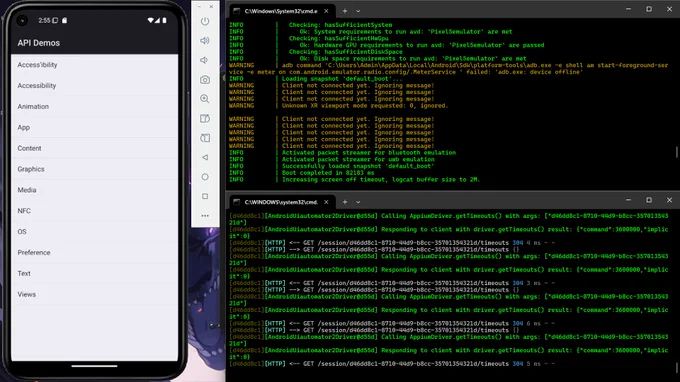The height and width of the screenshot is (382, 680).
Task: Minimize the emulator toolbar window
Action: (199, 7)
